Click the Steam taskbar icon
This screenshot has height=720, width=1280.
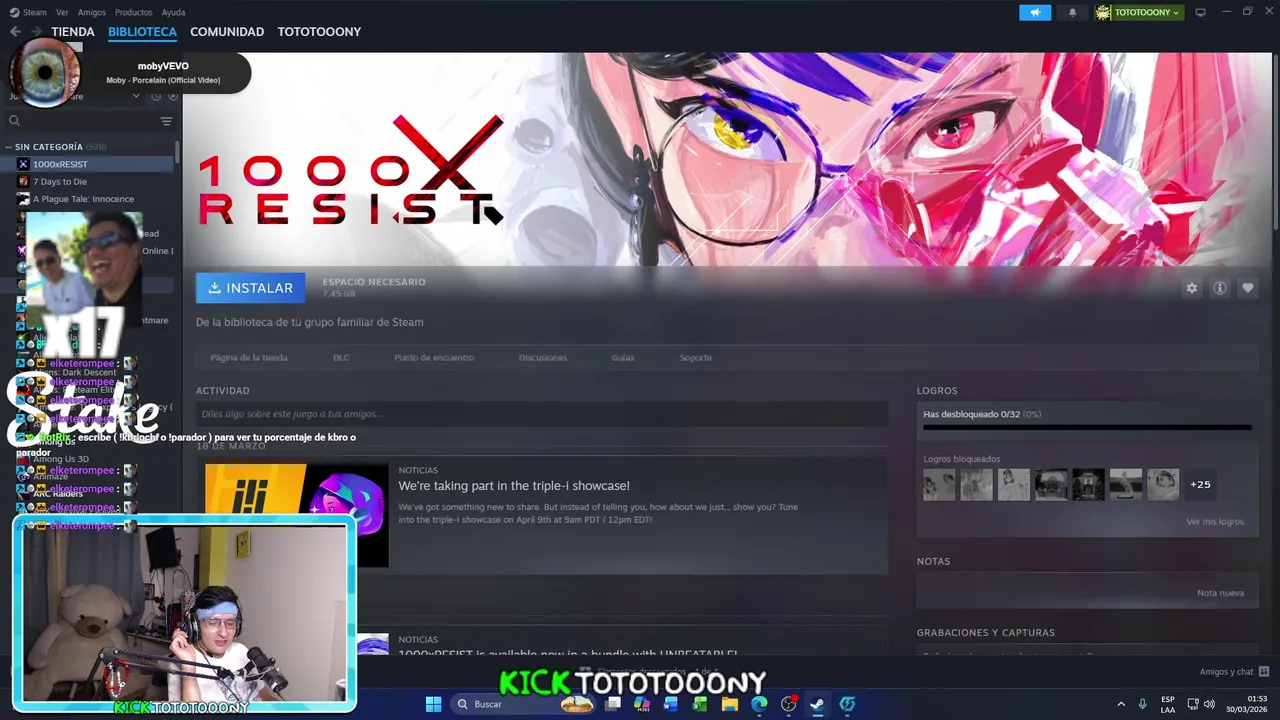[x=818, y=704]
